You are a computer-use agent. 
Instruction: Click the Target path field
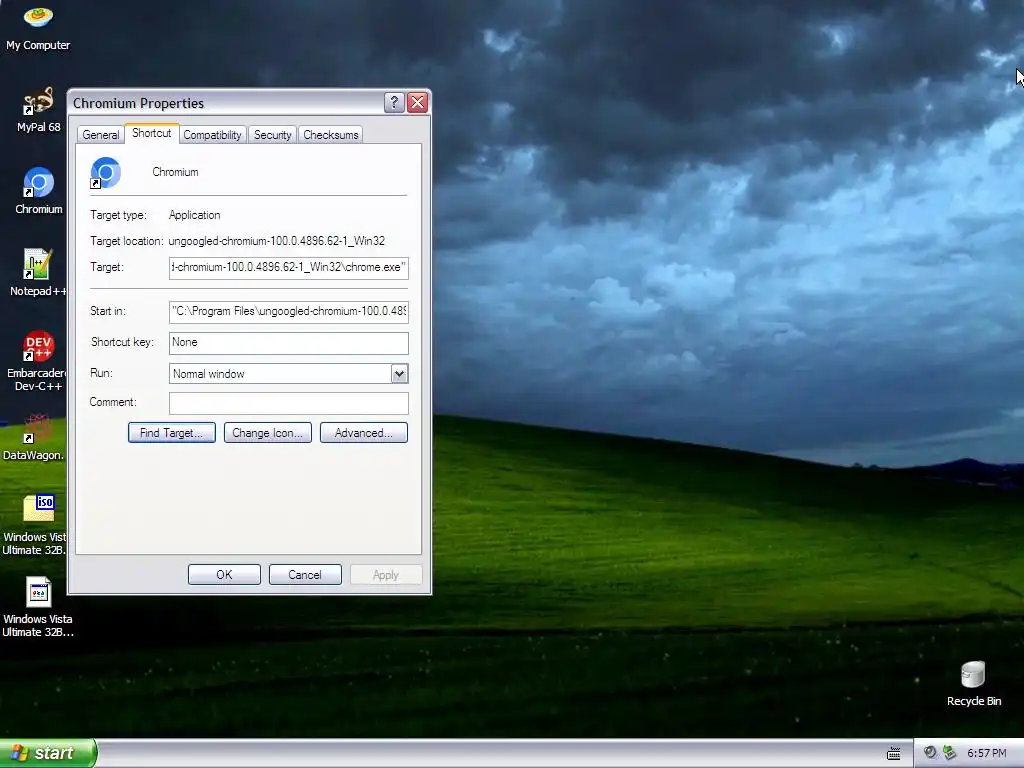click(x=289, y=268)
